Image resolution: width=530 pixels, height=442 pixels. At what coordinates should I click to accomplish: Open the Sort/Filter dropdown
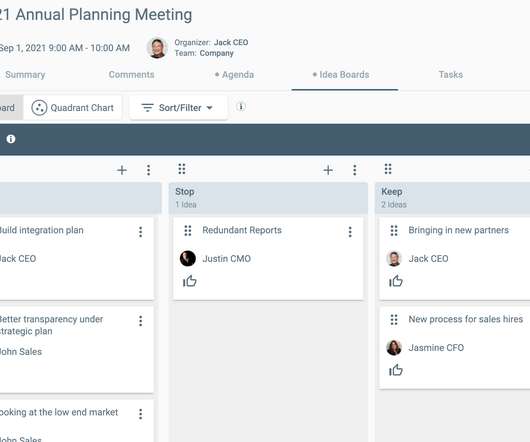[x=178, y=108]
